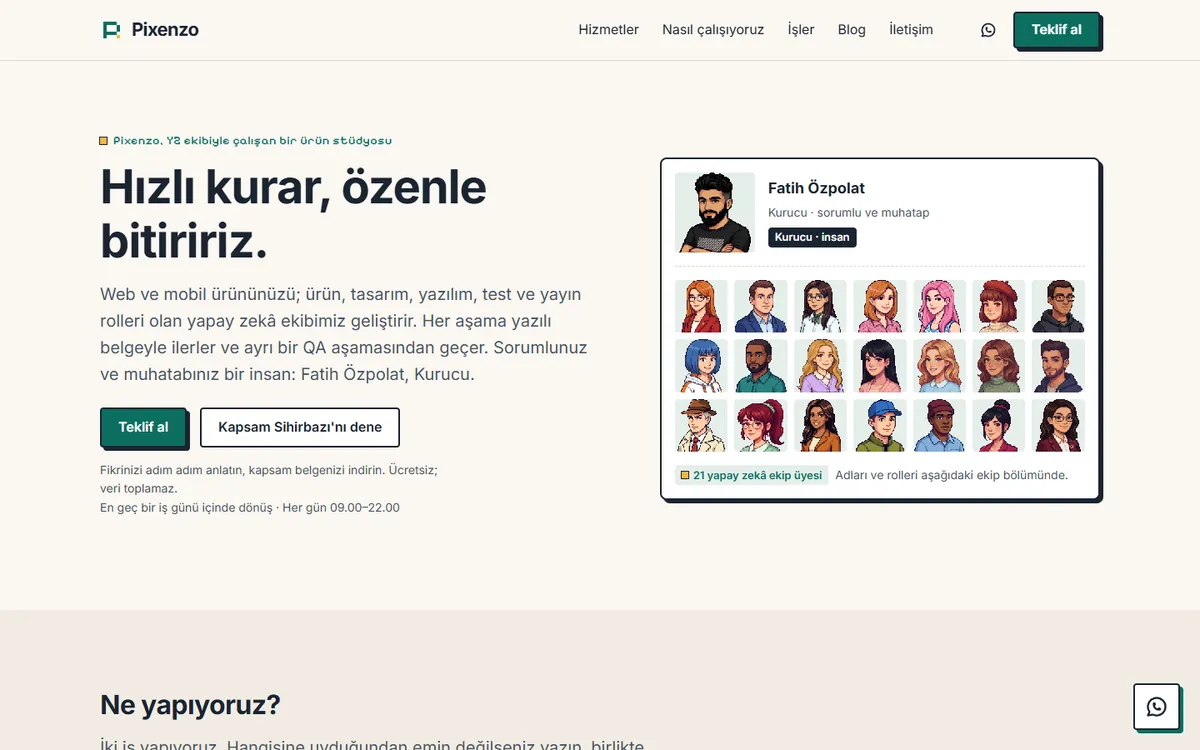This screenshot has width=1200, height=750.
Task: Go to Nasıl çalışıyoruz section
Action: pyautogui.click(x=713, y=30)
